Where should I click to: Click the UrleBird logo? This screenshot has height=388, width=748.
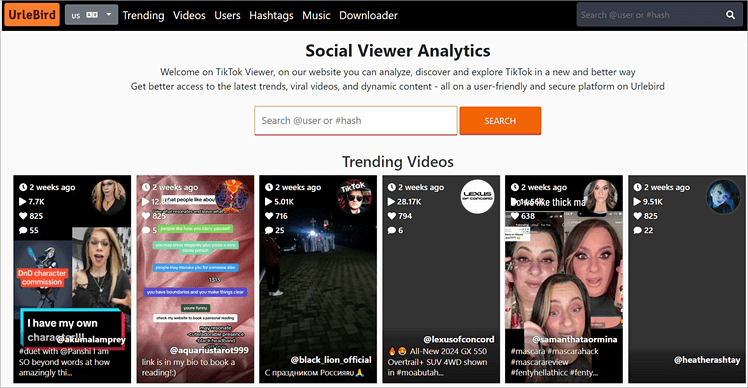pyautogui.click(x=32, y=15)
